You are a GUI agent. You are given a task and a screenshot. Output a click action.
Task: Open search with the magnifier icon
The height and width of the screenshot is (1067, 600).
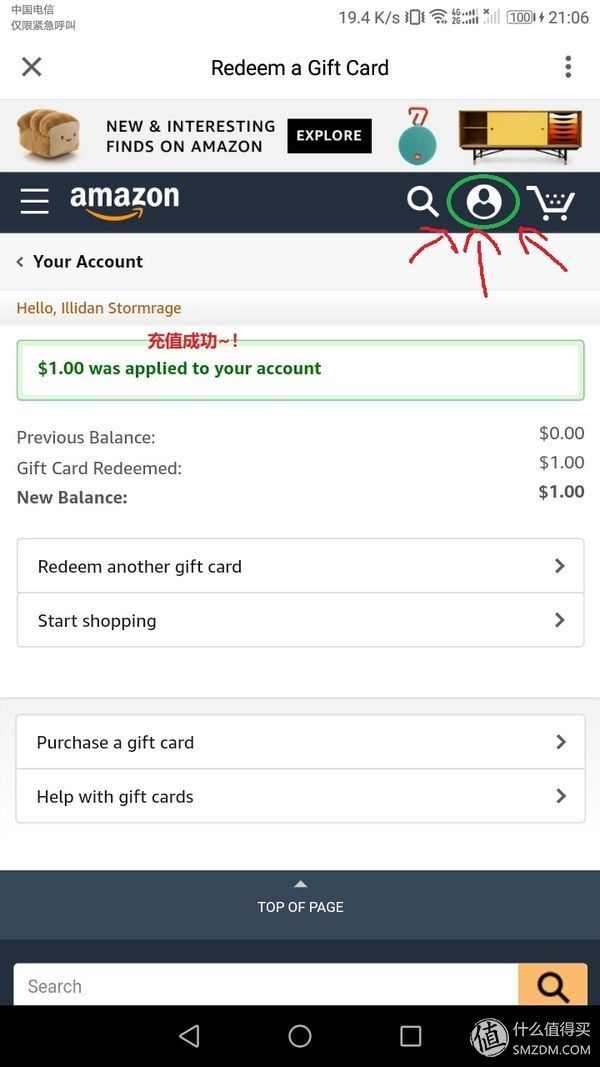click(423, 202)
